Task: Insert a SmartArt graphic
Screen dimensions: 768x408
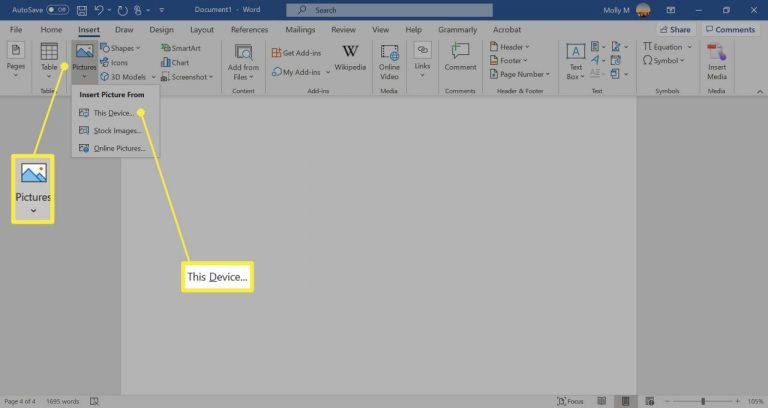Action: tap(181, 48)
